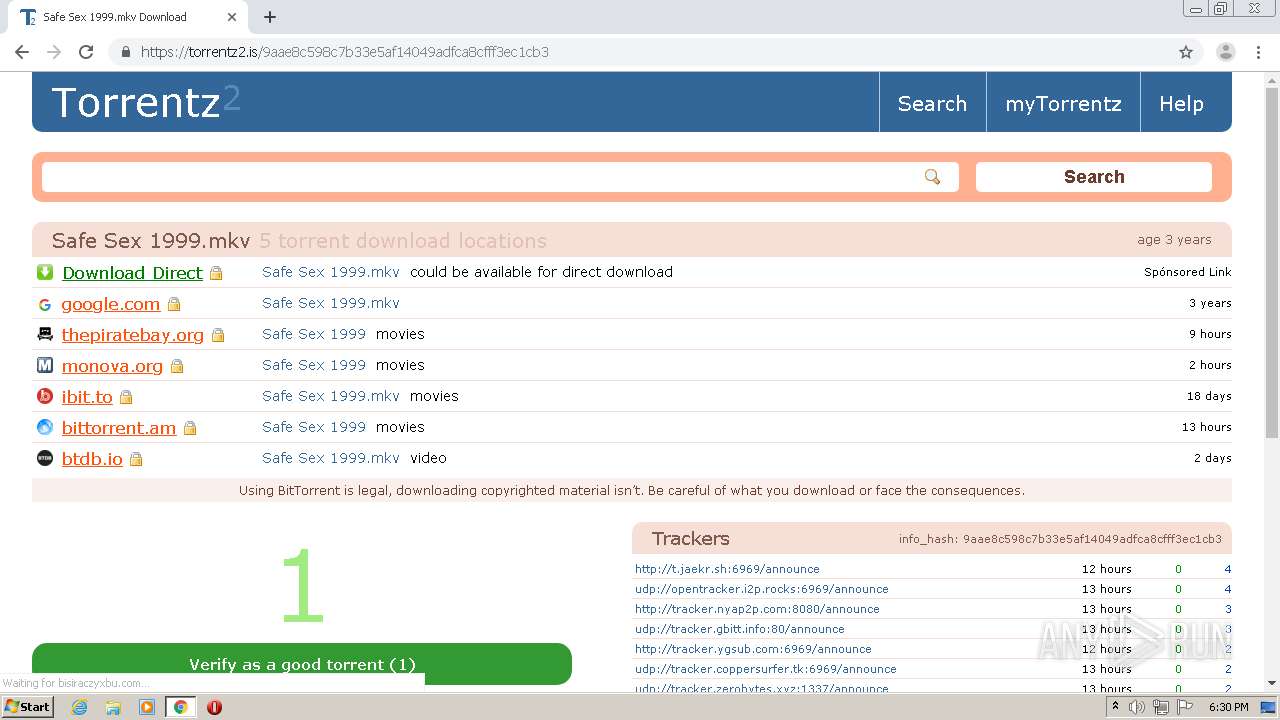Image resolution: width=1280 pixels, height=720 pixels.
Task: Open the Search menu in the Torrentz header
Action: [x=932, y=103]
